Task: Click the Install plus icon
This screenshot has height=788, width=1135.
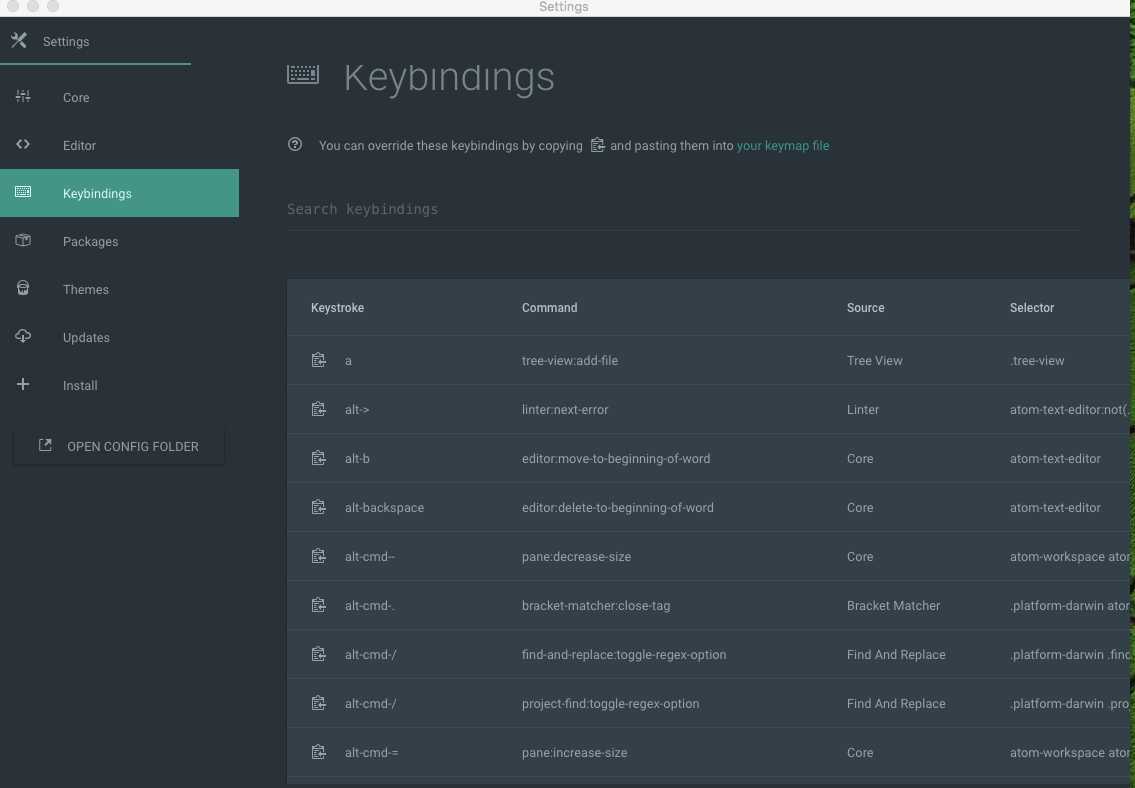Action: [23, 384]
